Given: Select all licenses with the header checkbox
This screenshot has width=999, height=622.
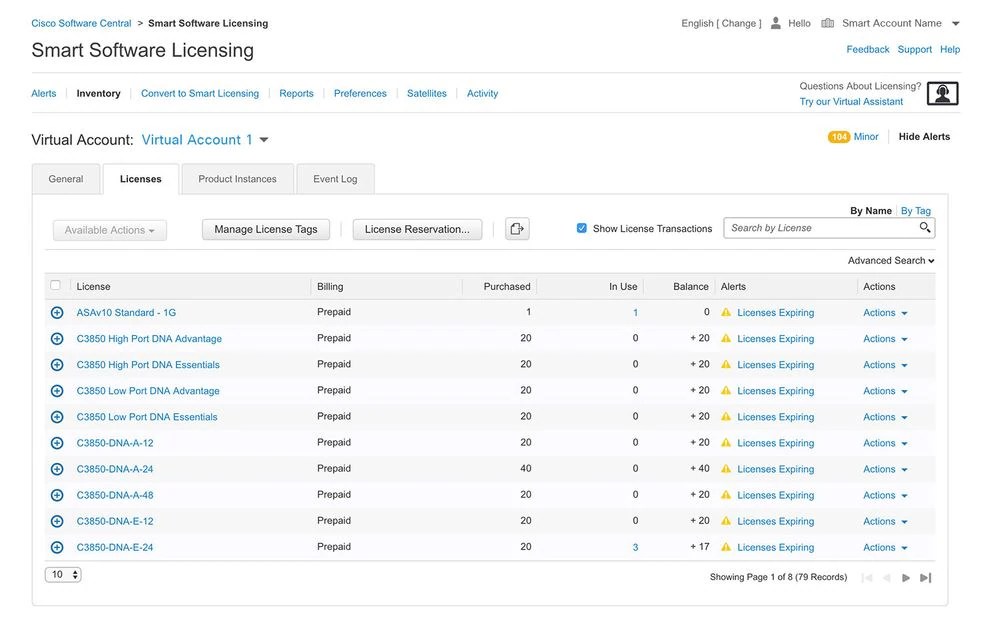Looking at the screenshot, I should point(56,285).
